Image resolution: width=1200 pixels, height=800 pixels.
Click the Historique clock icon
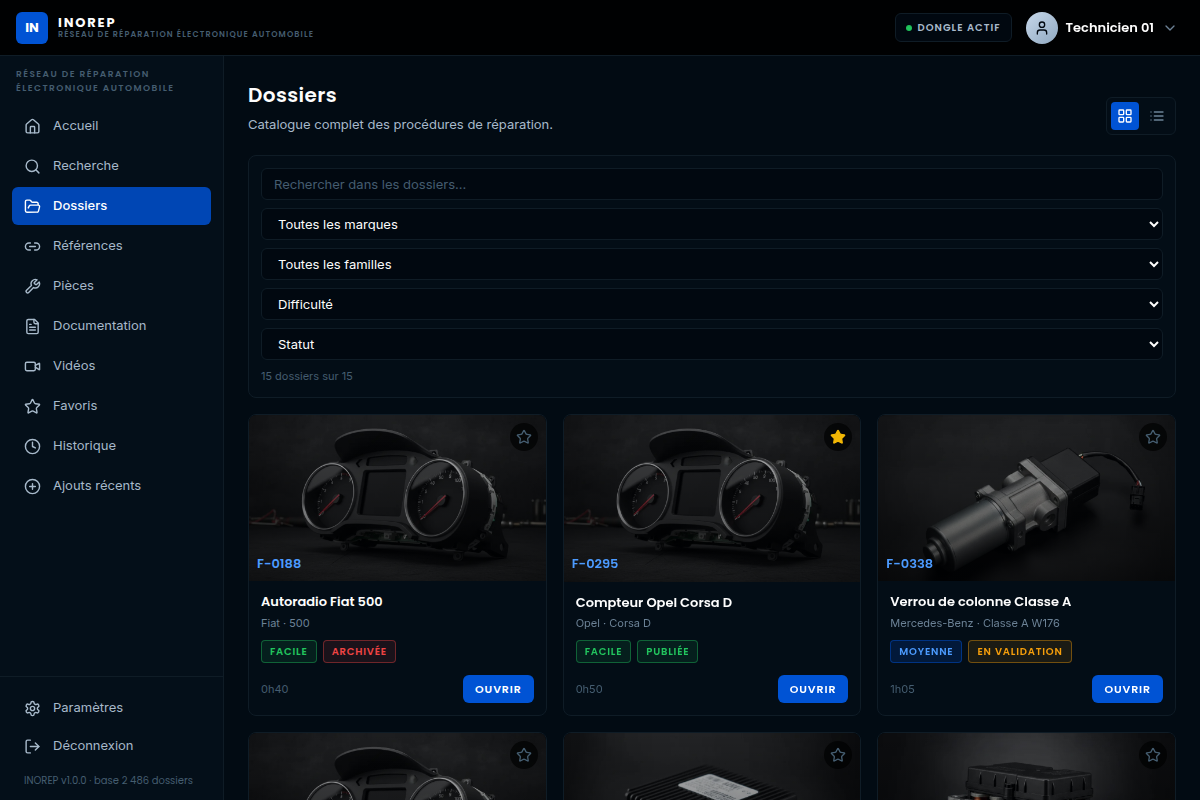(33, 446)
